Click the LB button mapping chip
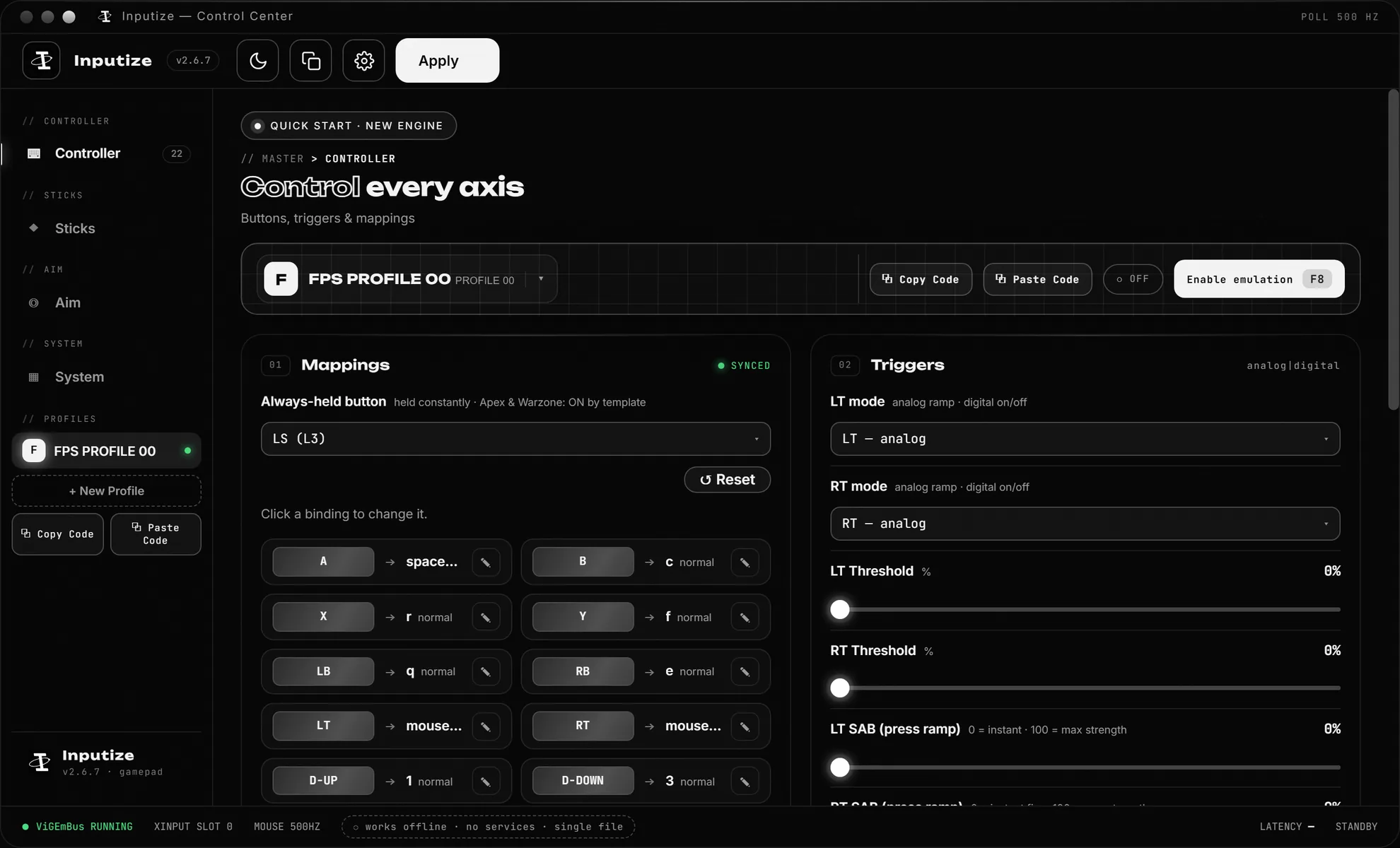 pyautogui.click(x=323, y=671)
